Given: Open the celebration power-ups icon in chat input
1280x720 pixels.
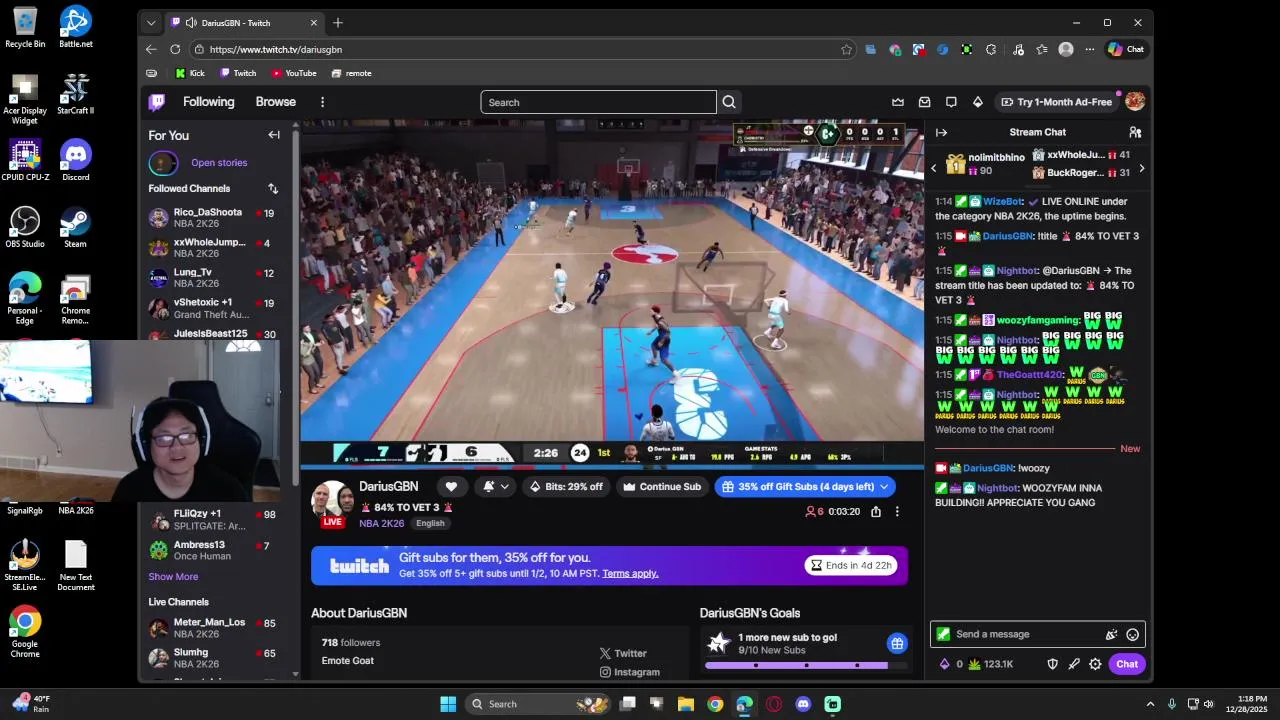Looking at the screenshot, I should click(x=1111, y=634).
